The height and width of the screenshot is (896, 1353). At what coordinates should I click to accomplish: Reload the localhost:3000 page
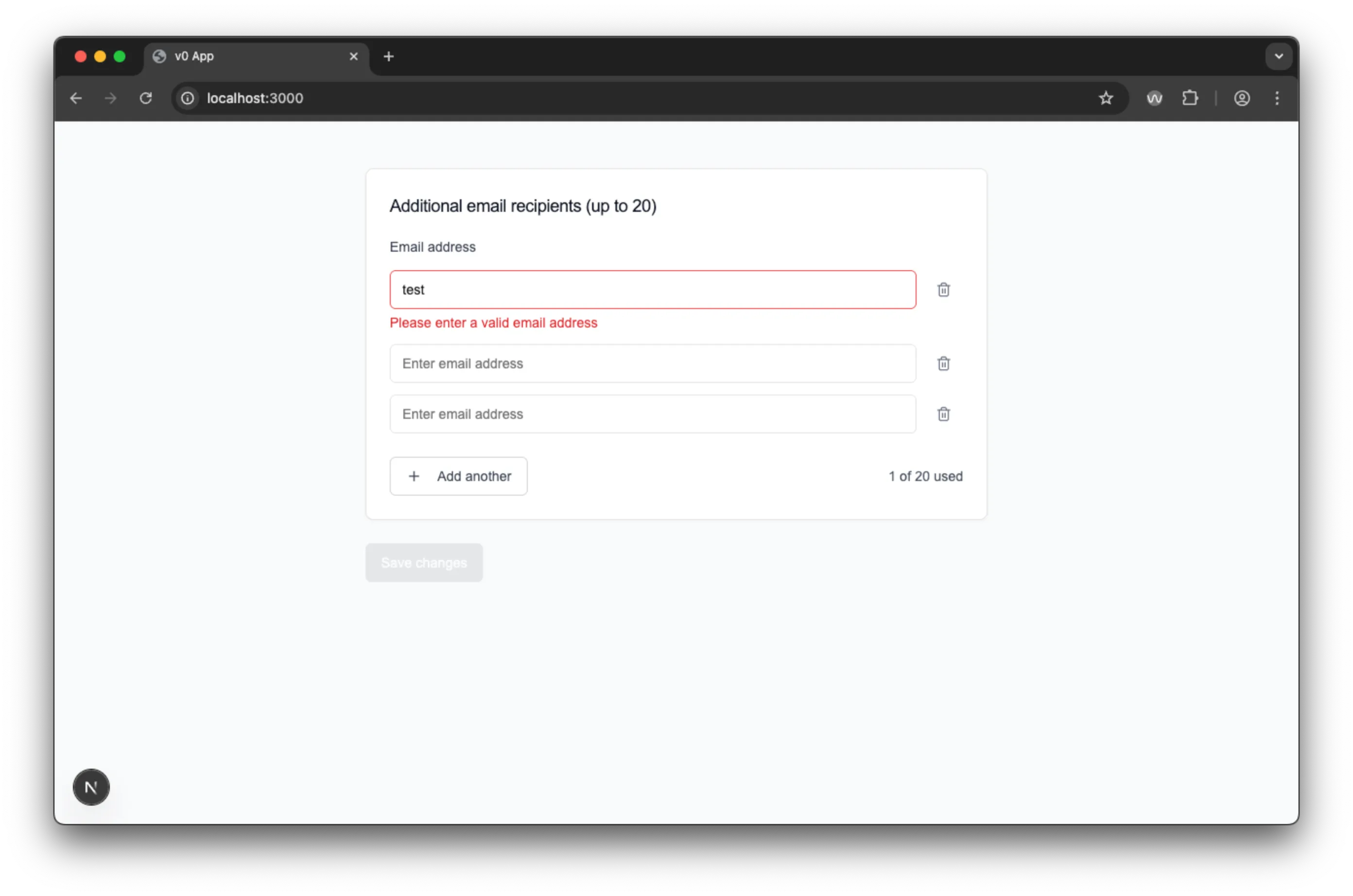[146, 98]
